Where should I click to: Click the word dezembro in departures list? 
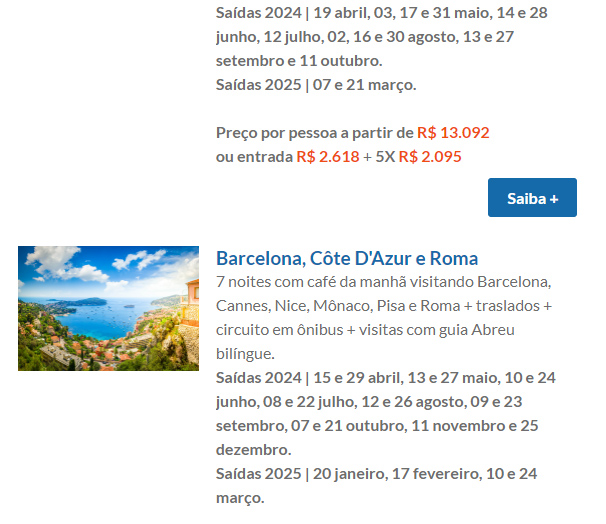point(254,449)
